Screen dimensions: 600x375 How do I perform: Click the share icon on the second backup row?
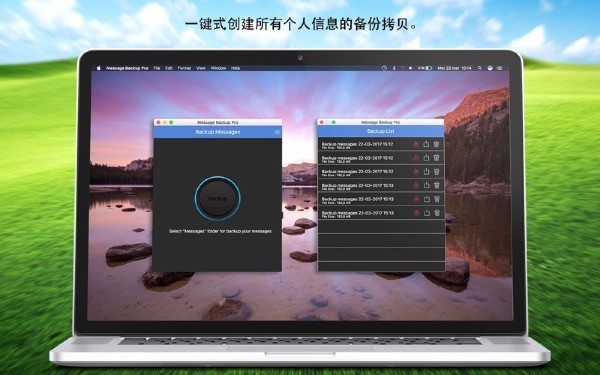426,158
